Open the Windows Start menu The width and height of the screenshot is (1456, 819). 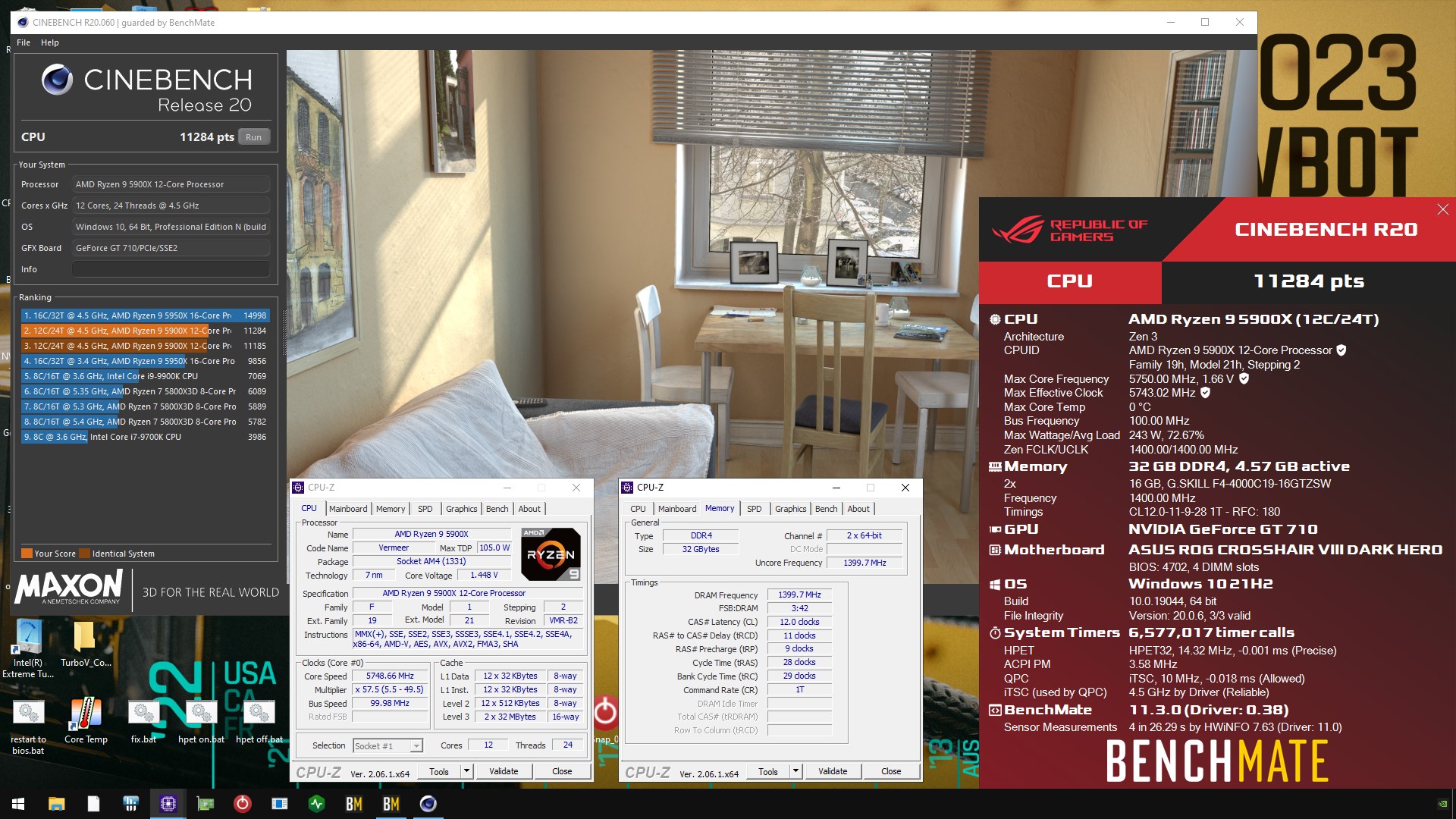click(x=18, y=804)
